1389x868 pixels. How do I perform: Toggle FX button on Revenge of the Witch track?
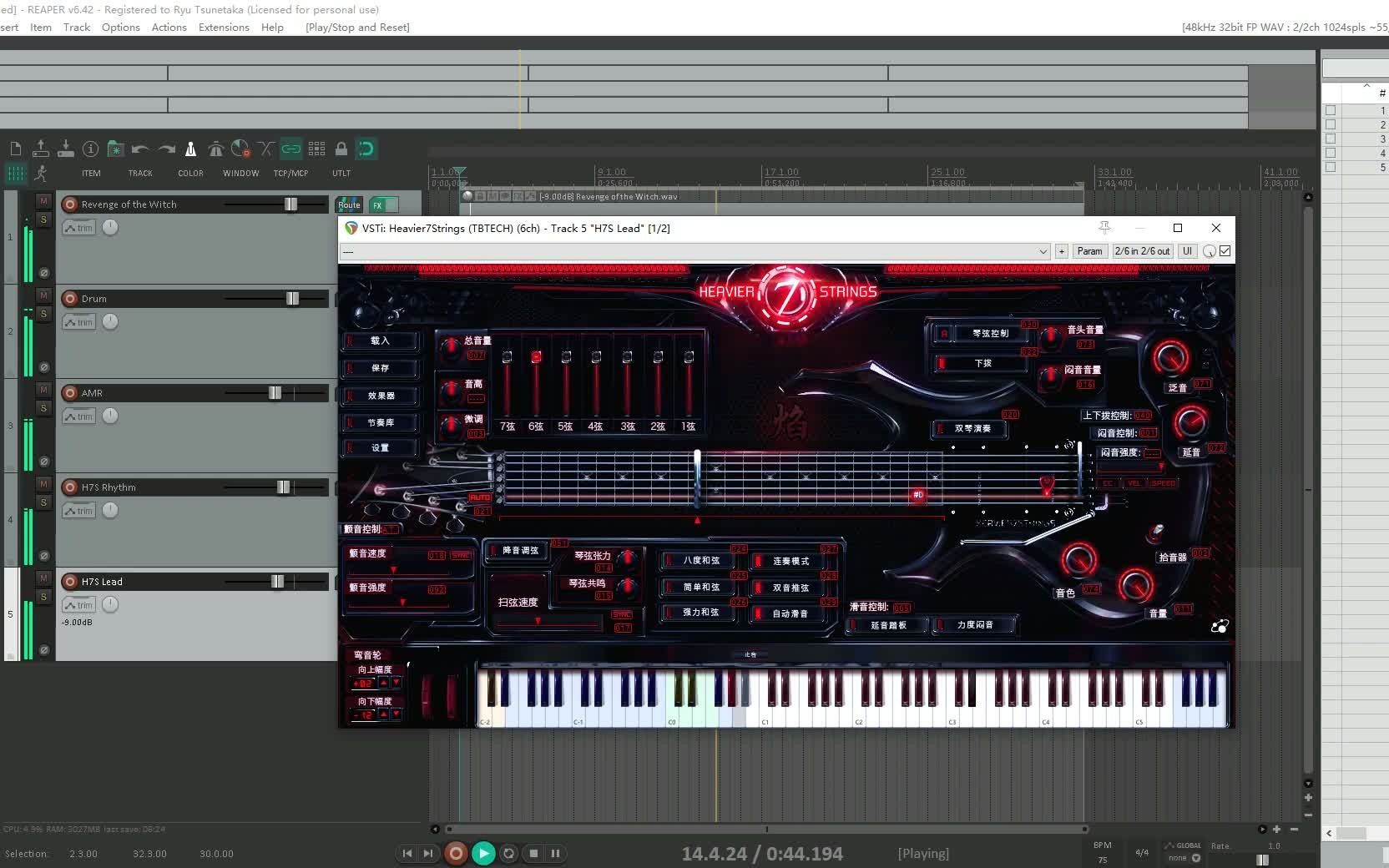coord(377,204)
